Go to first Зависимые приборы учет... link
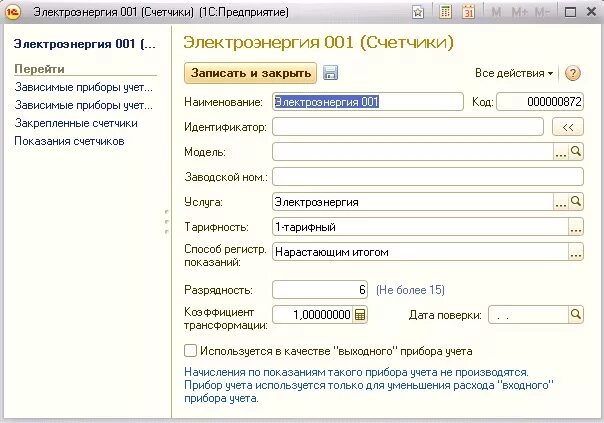This screenshot has width=604, height=423. coord(84,87)
